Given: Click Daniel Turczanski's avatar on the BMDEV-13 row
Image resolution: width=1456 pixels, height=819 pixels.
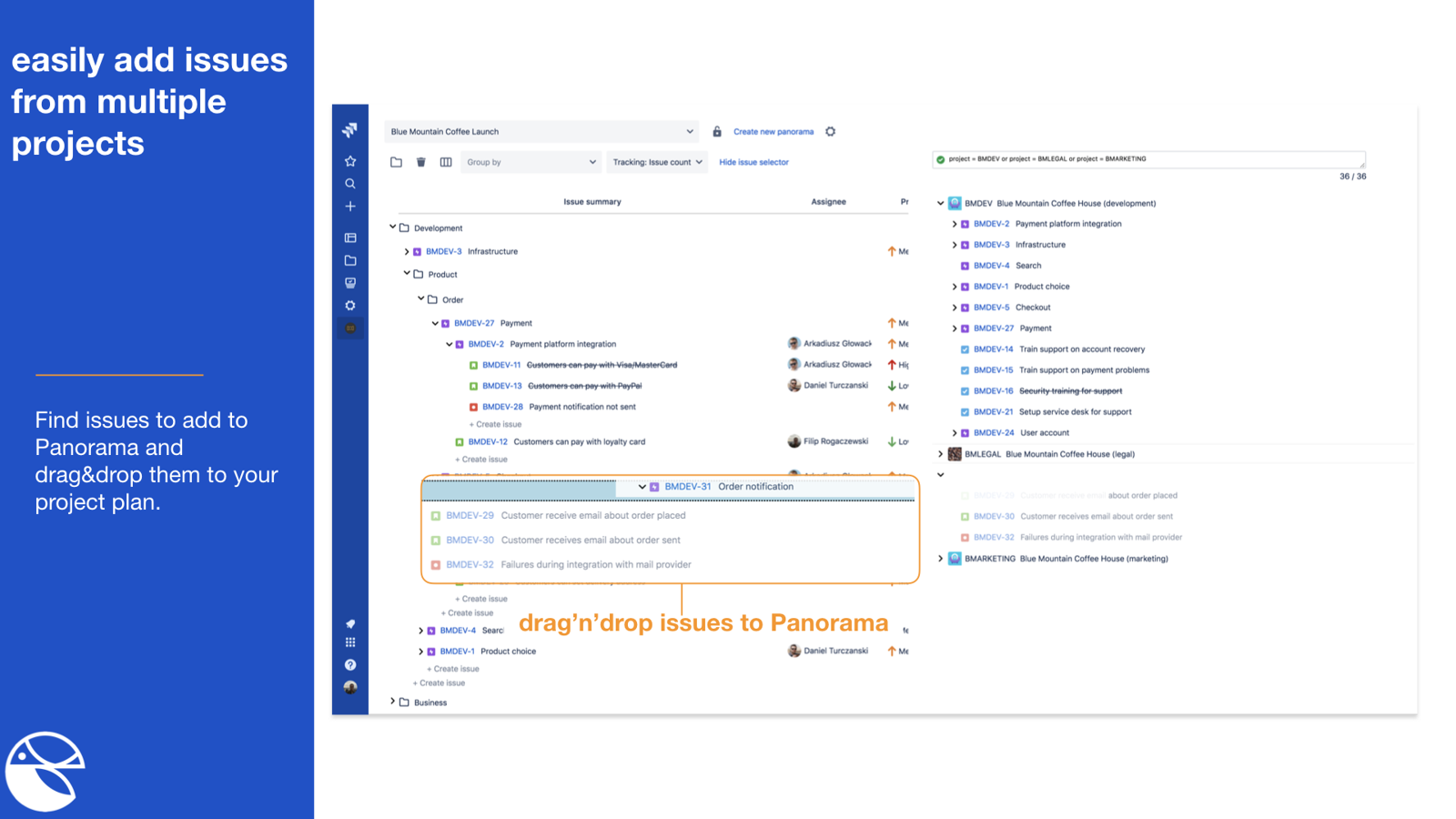Looking at the screenshot, I should point(794,386).
